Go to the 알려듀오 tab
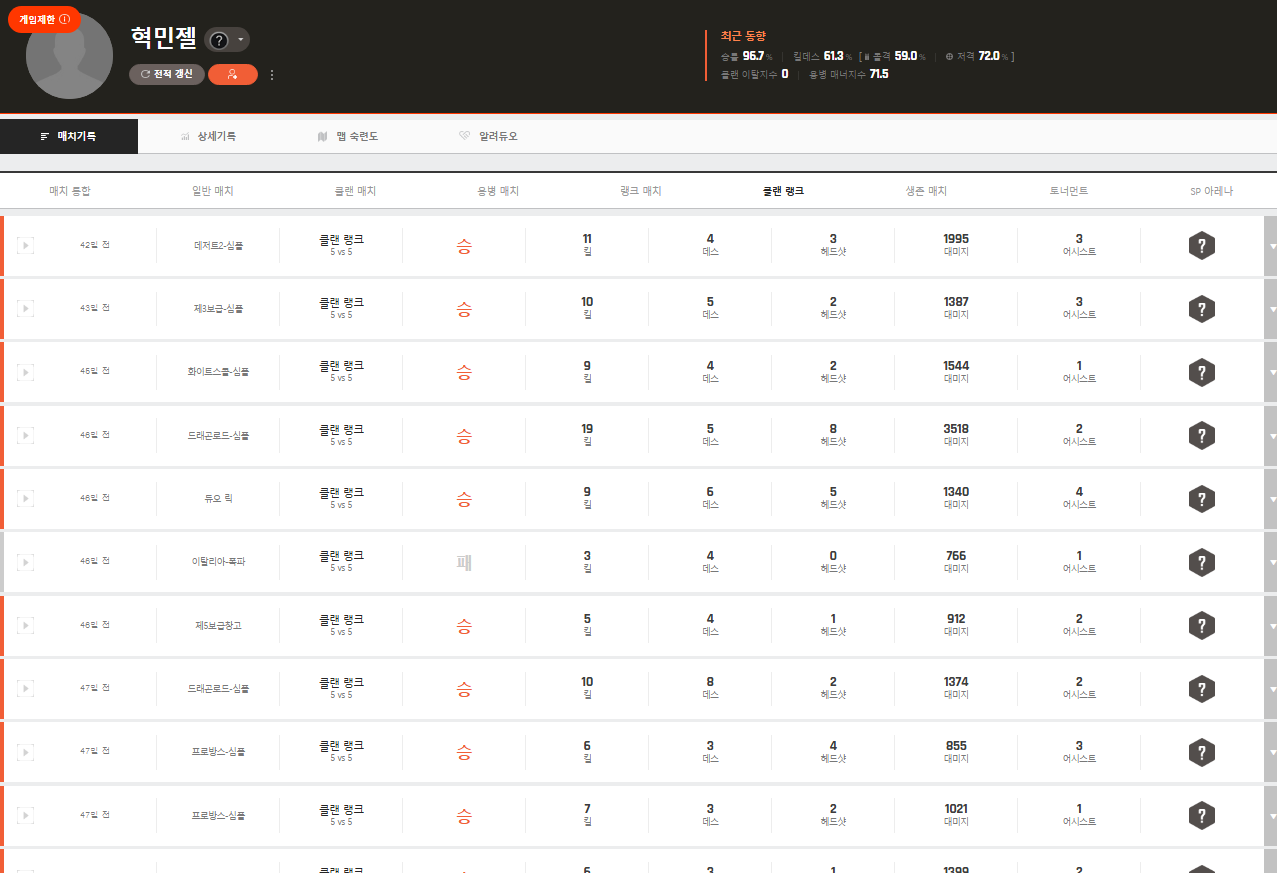Viewport: 1277px width, 873px height. tap(488, 136)
